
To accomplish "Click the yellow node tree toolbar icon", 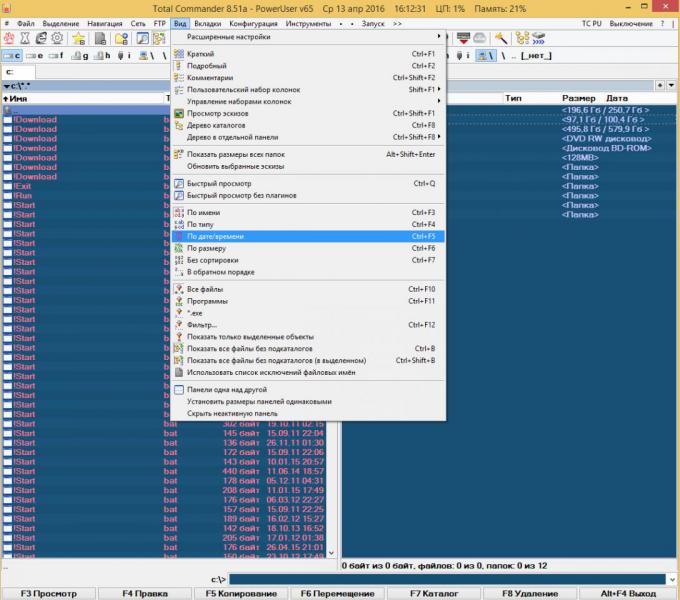I will (522, 38).
